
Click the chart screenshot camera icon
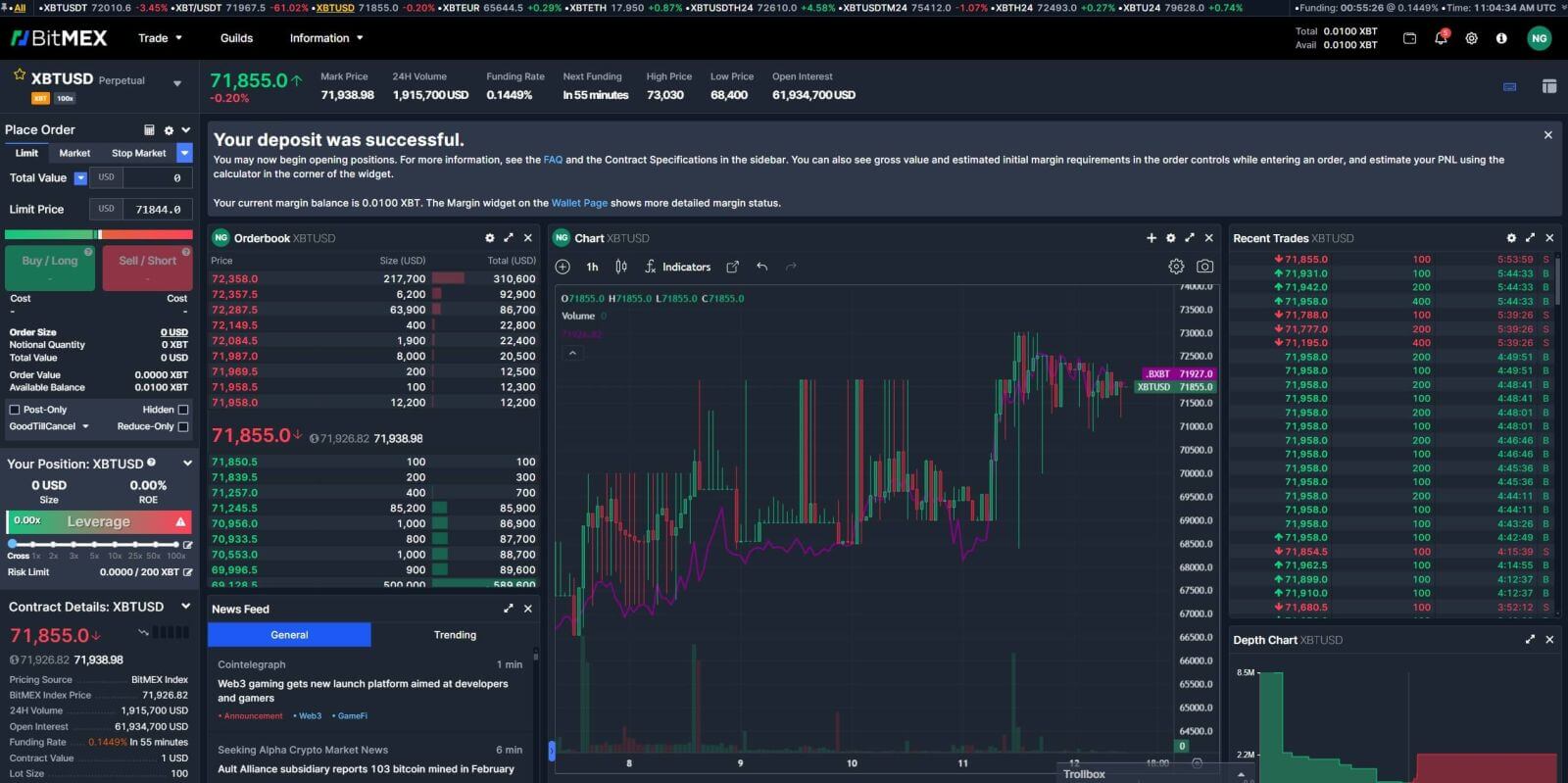pyautogui.click(x=1204, y=267)
